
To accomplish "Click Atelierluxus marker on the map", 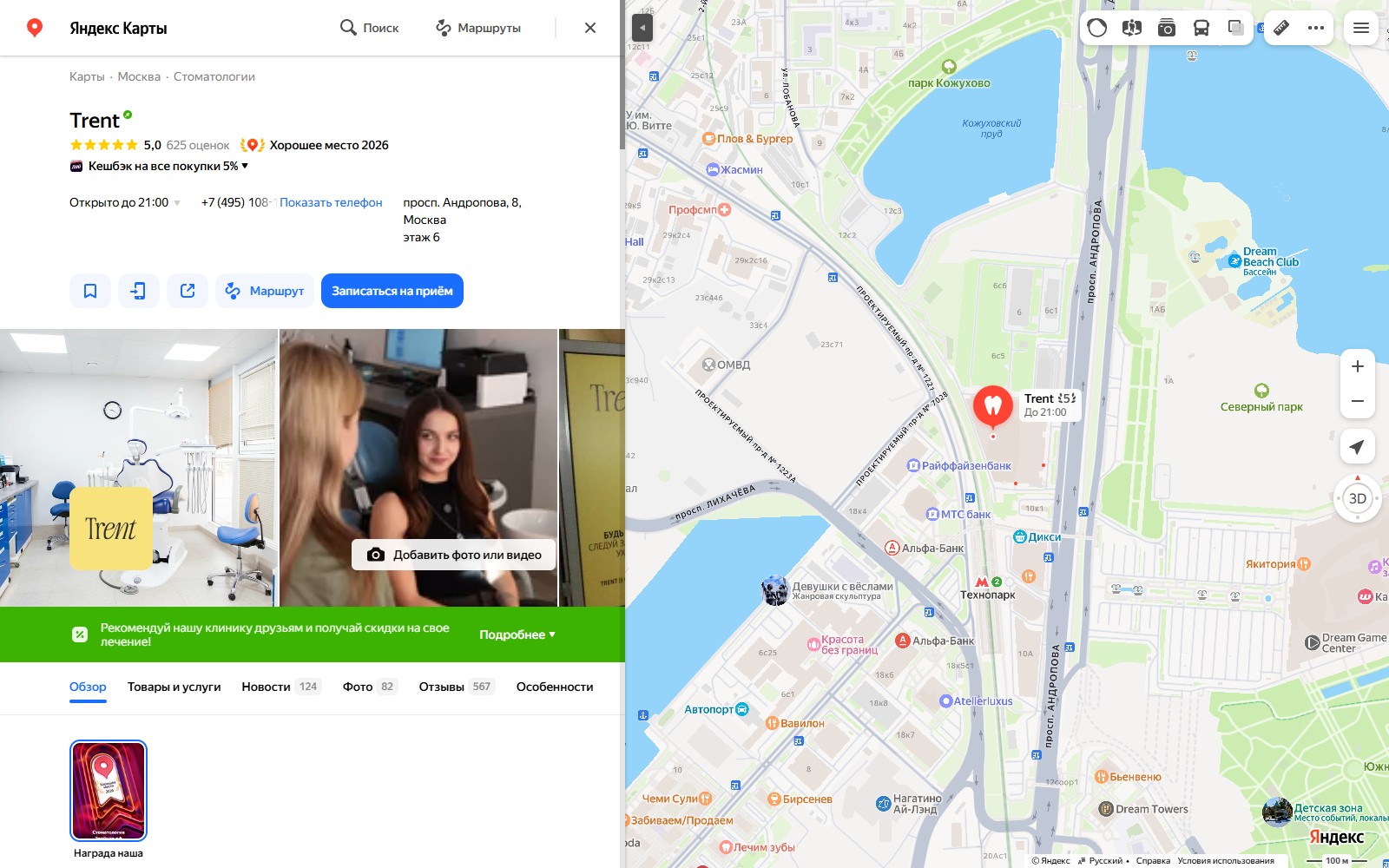I will pos(976,701).
